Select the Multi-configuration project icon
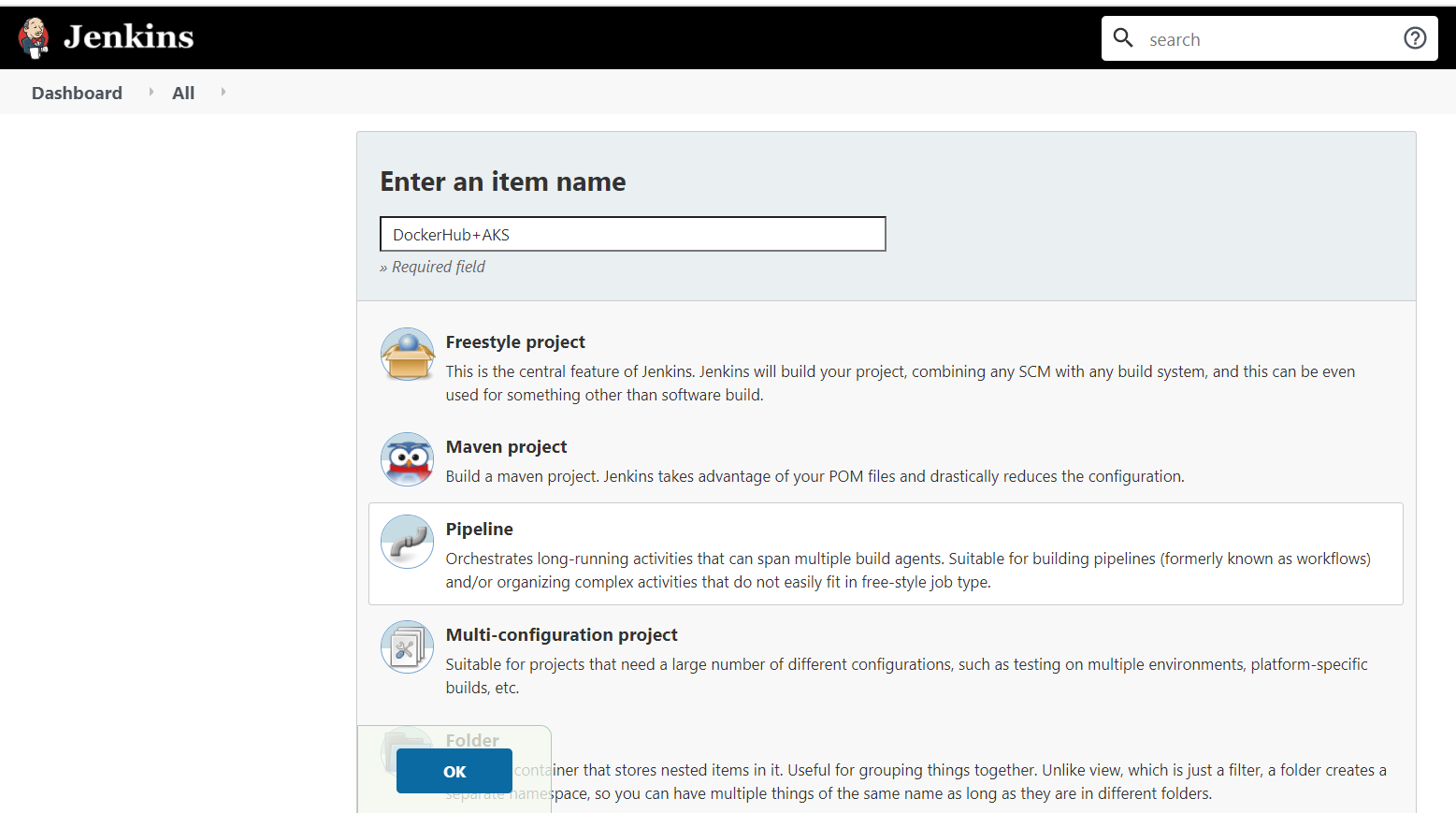This screenshot has height=813, width=1456. (x=407, y=647)
